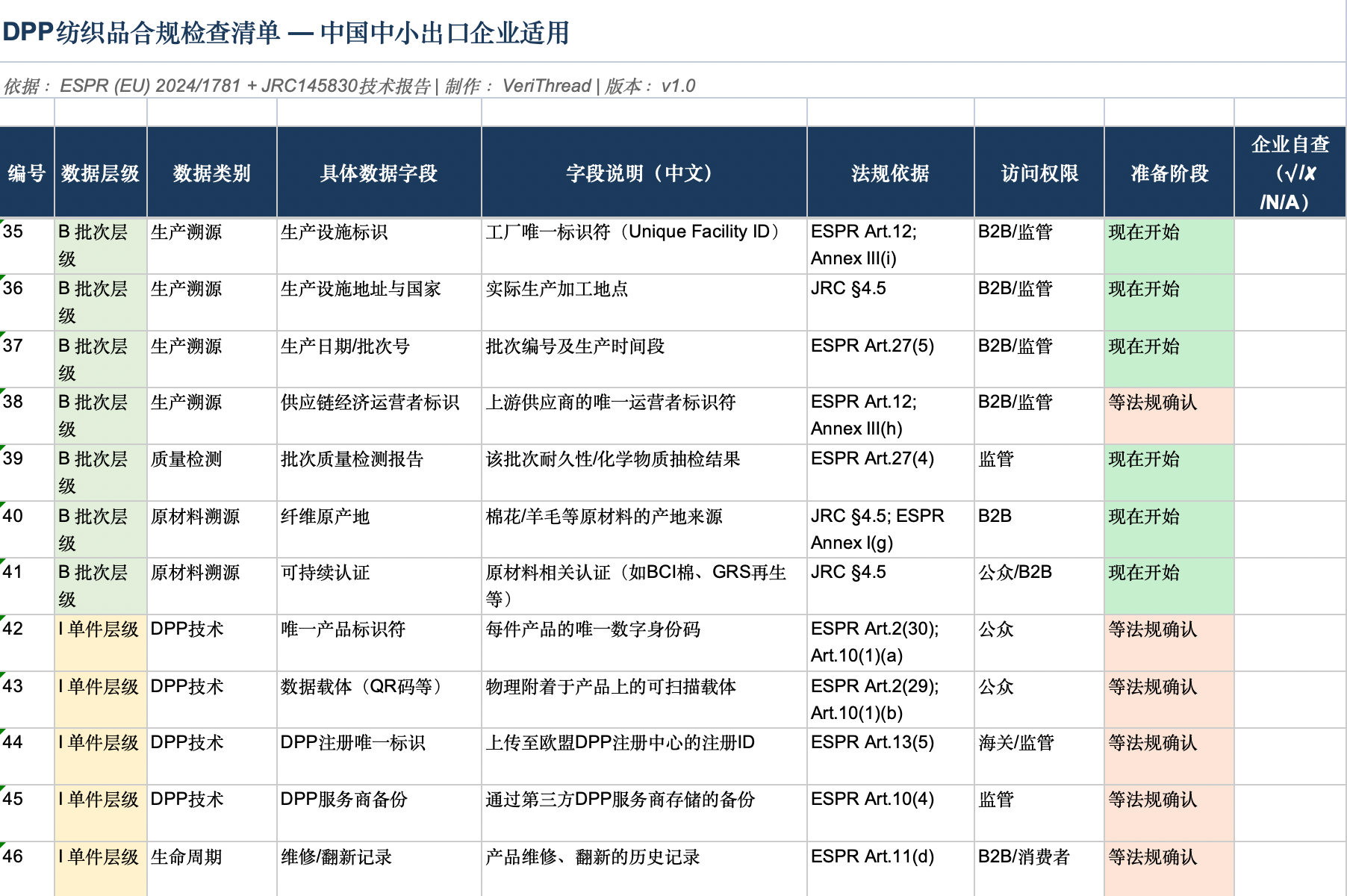1347x896 pixels.
Task: Click the 生命周期 category cell
Action: point(212,869)
